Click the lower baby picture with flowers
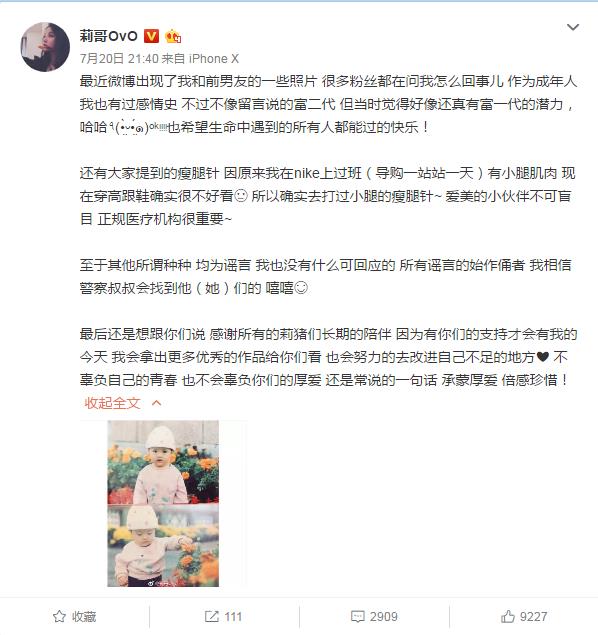This screenshot has height=635, width=598. pyautogui.click(x=163, y=546)
